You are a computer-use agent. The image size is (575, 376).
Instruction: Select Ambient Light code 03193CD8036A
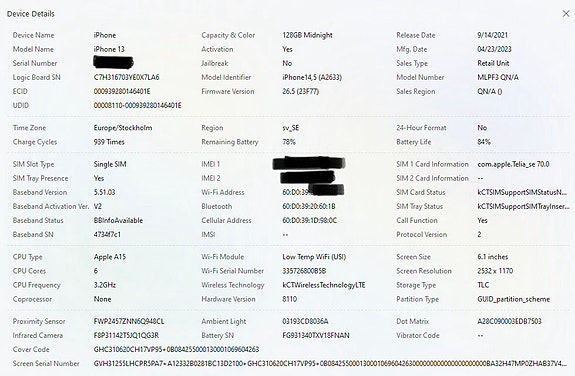[x=305, y=321]
